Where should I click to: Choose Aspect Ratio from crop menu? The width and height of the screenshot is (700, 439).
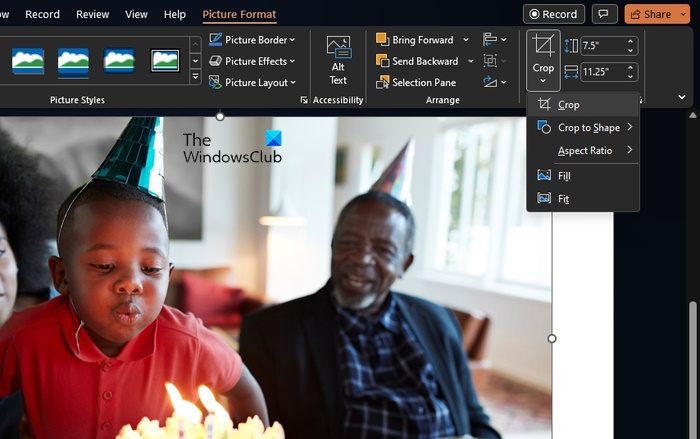585,151
